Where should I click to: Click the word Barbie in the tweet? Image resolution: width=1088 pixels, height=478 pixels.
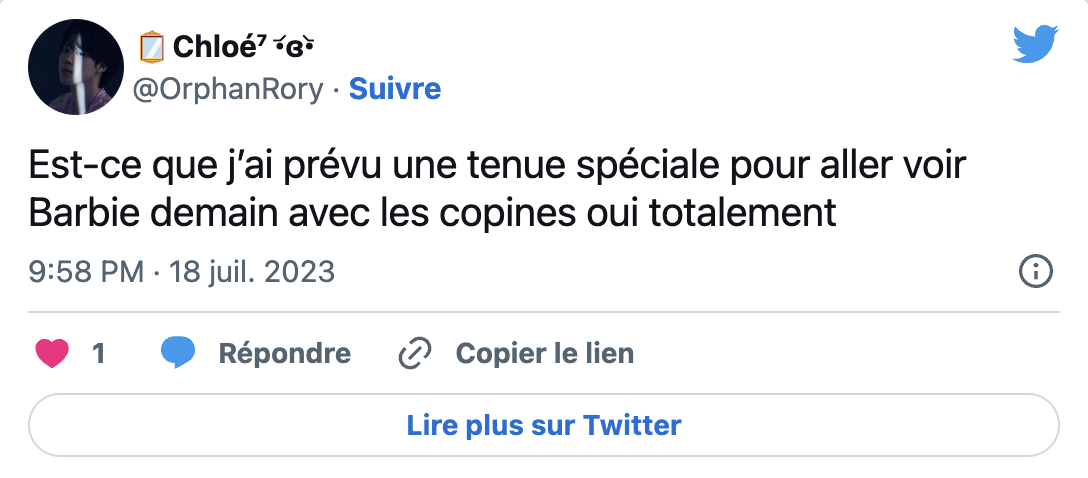tap(81, 213)
